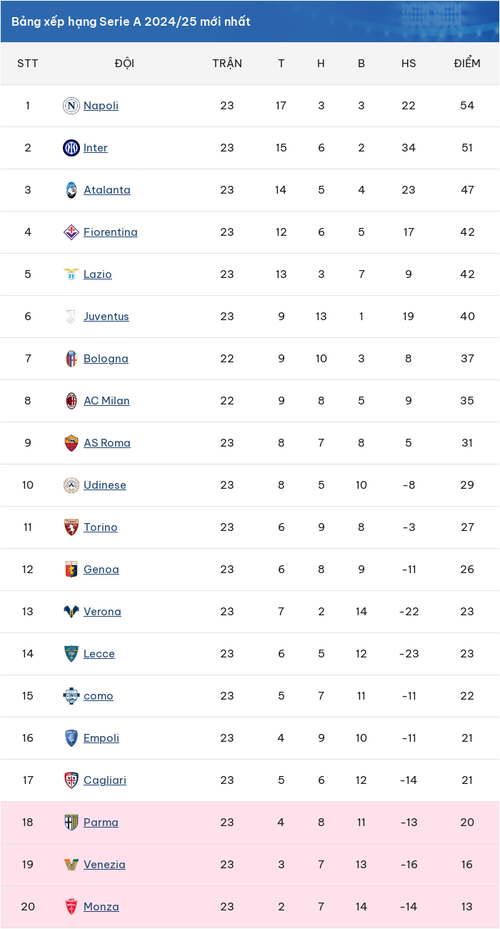
Task: Open the Empoli team link
Action: tap(101, 738)
